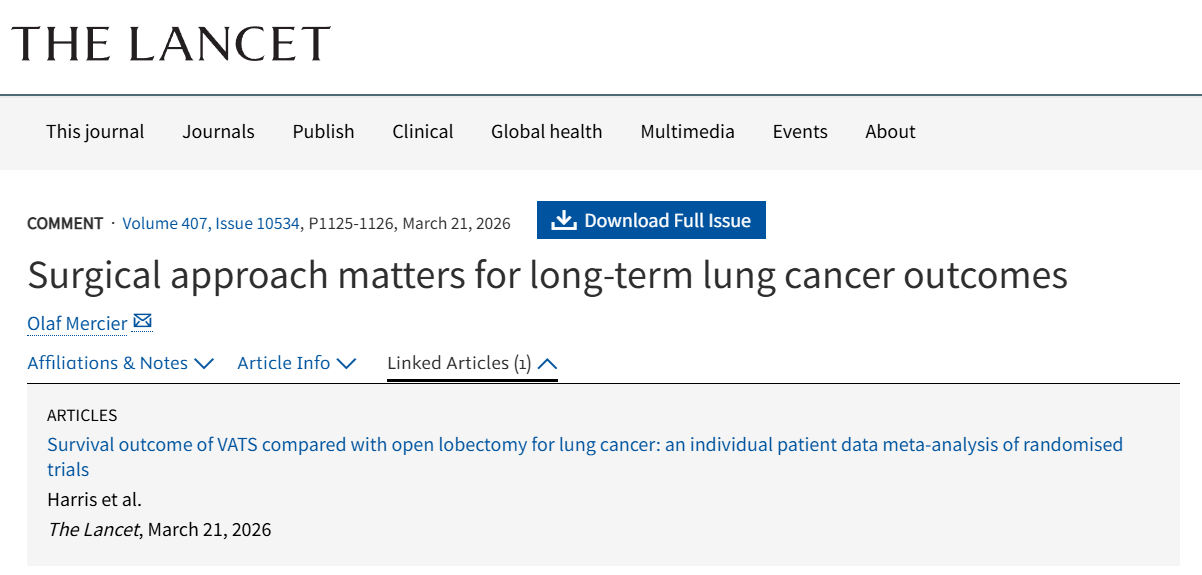Open the Clinical menu
Screen dimensions: 1202x575
click(x=422, y=132)
